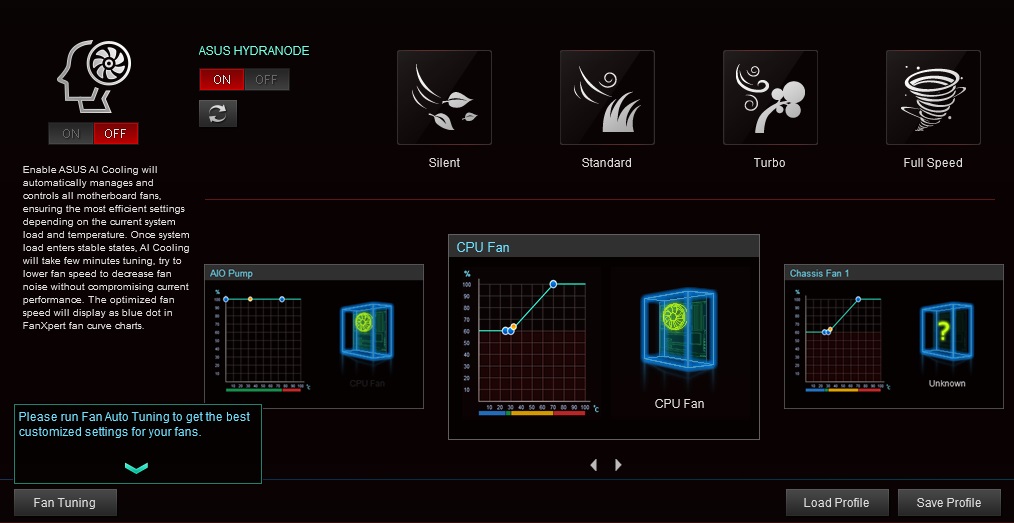This screenshot has width=1014, height=523.
Task: Select the CPU Fan panel title
Action: [x=483, y=247]
